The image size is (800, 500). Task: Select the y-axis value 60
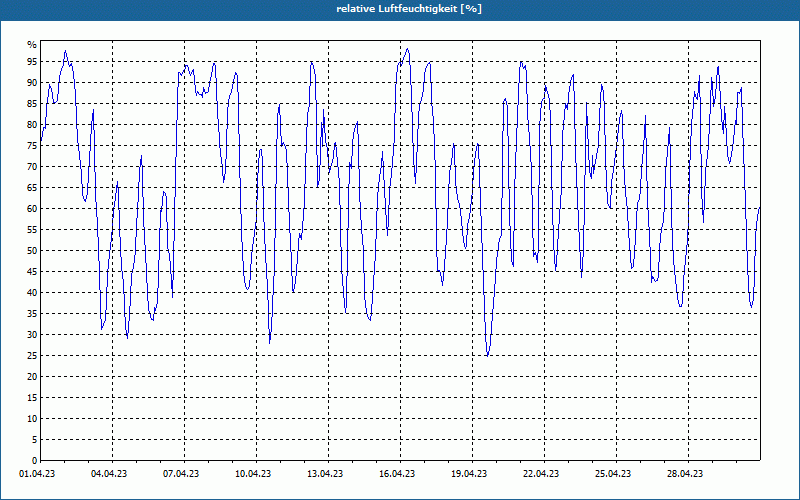point(32,209)
